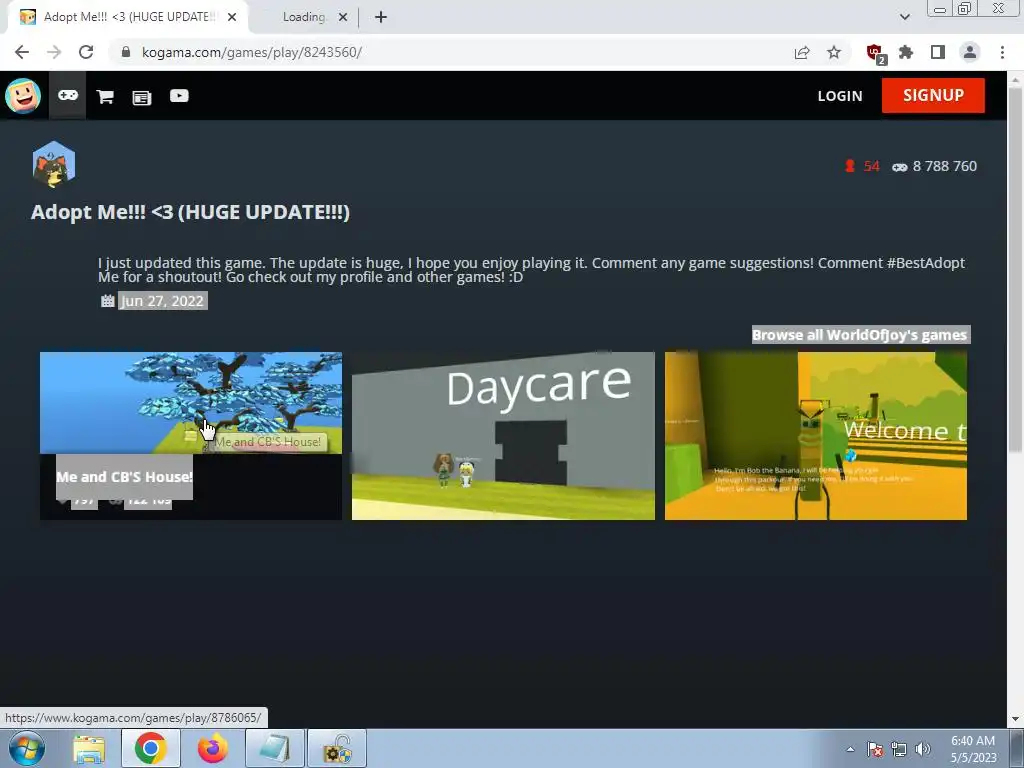Screen dimensions: 1024x768
Task: Click the scrollbar down arrow
Action: point(1015,719)
